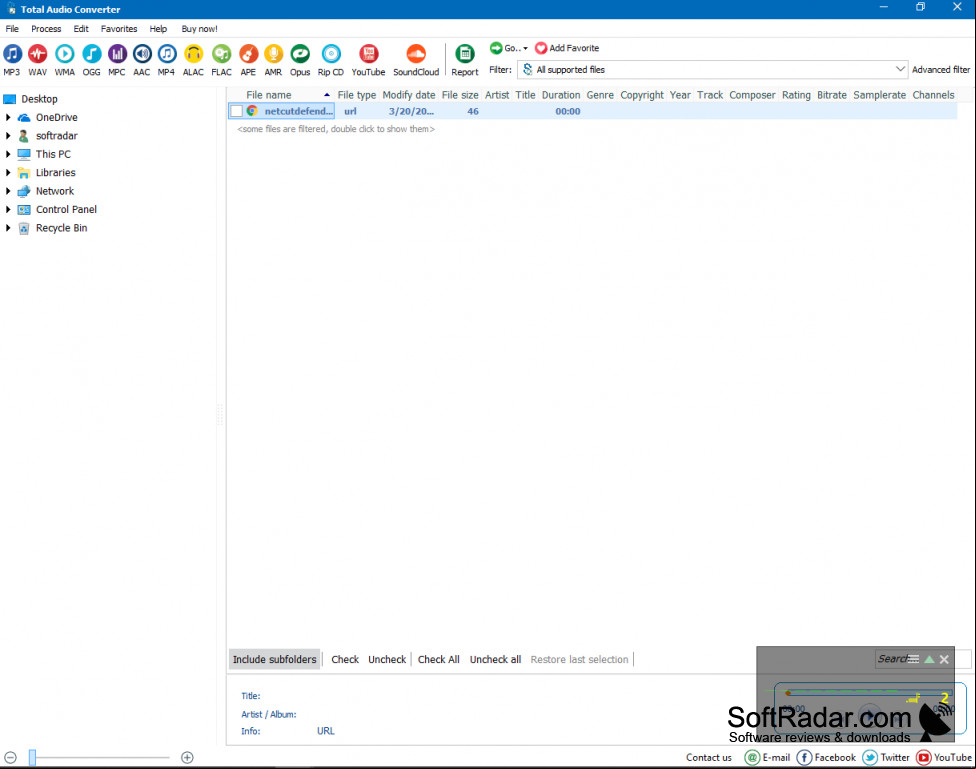Click the Add Favorite heart icon
The image size is (976, 769).
(541, 48)
